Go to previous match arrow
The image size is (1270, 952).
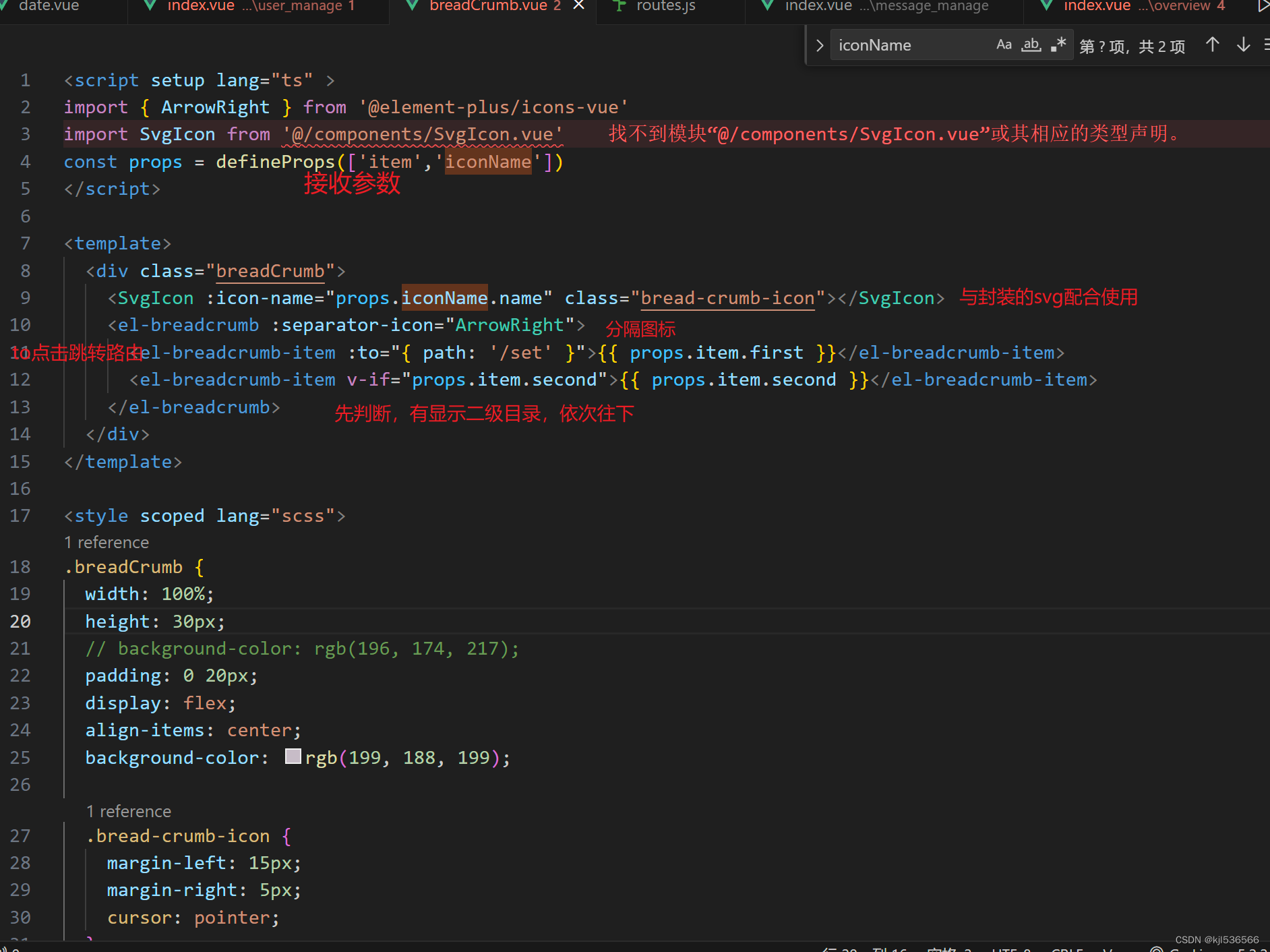click(x=1212, y=44)
